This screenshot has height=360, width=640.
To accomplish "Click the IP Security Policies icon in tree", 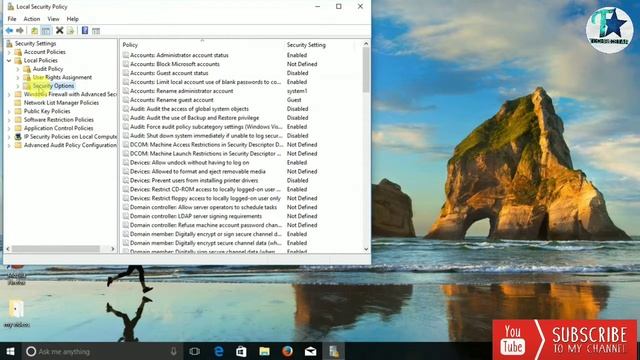I will [18, 137].
